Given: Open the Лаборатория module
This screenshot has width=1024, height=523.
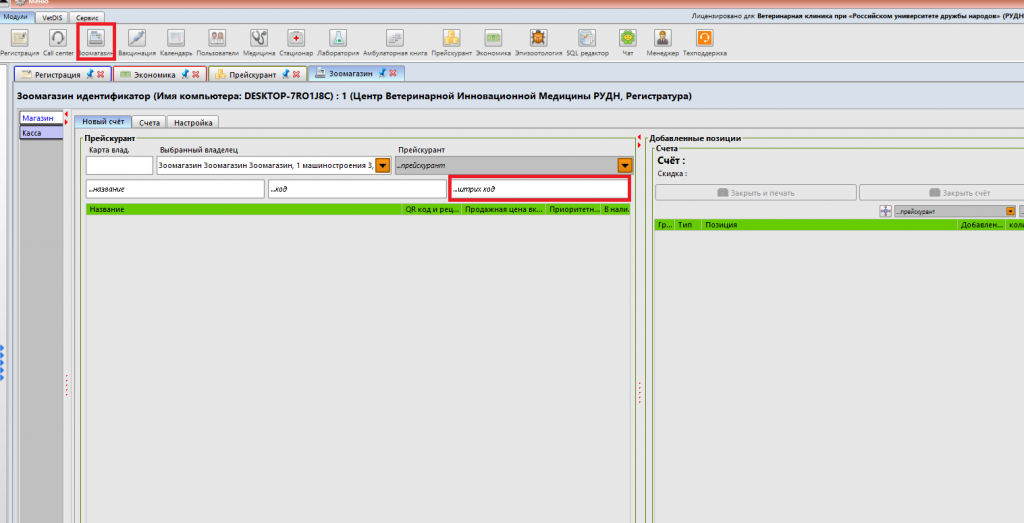Looking at the screenshot, I should [339, 40].
